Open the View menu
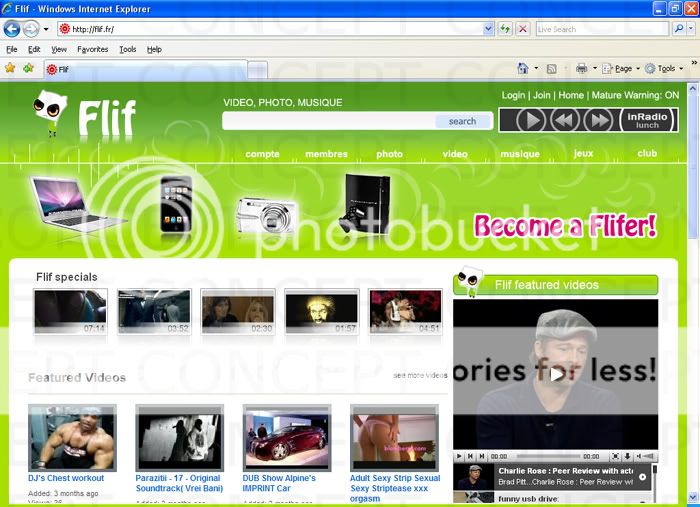 point(59,50)
